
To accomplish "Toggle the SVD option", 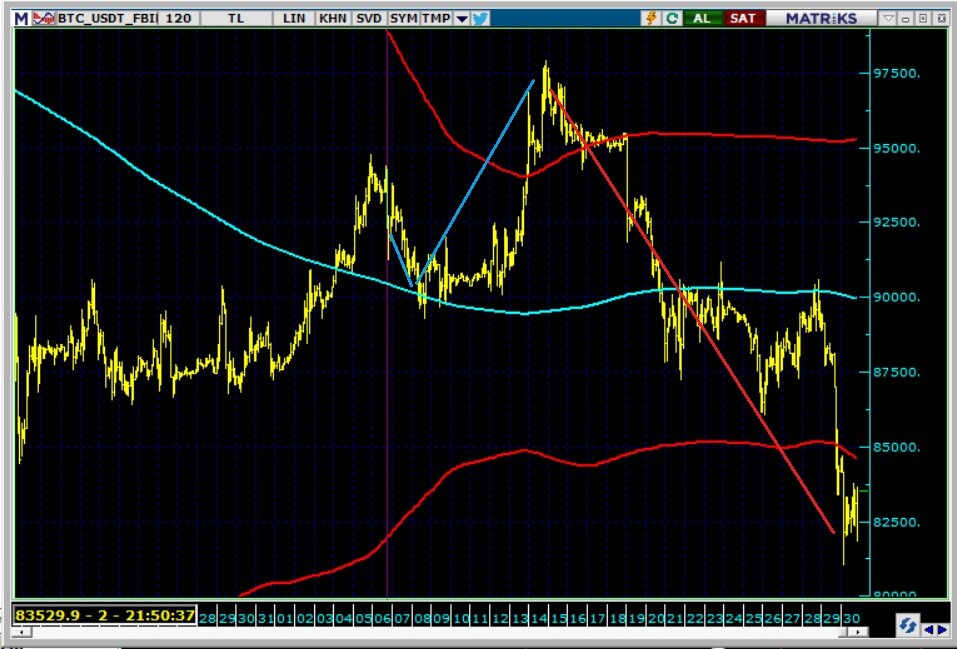I will point(369,18).
